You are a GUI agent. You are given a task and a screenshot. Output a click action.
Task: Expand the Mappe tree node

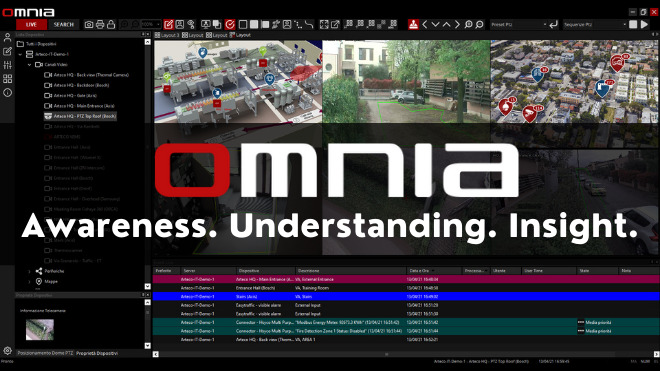tap(29, 281)
